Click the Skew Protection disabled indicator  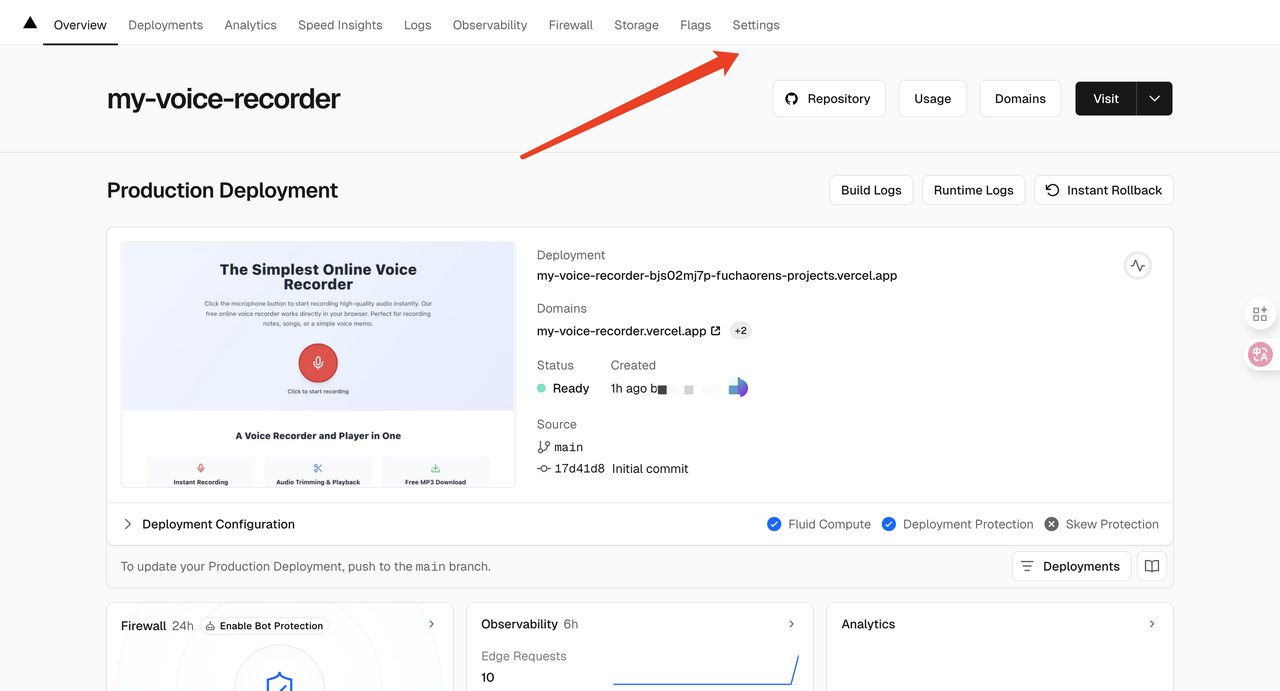tap(1052, 524)
